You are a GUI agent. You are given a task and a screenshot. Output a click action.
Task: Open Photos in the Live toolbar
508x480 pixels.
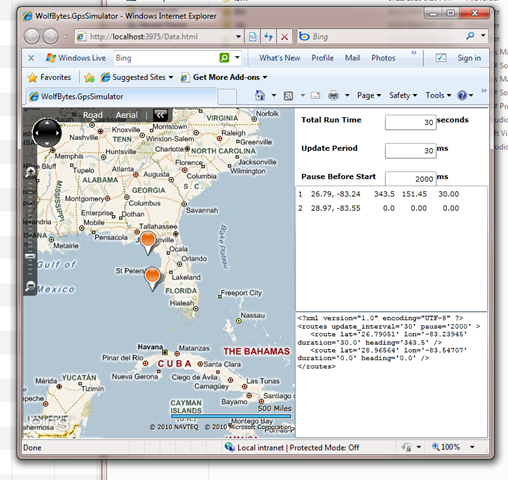383,58
